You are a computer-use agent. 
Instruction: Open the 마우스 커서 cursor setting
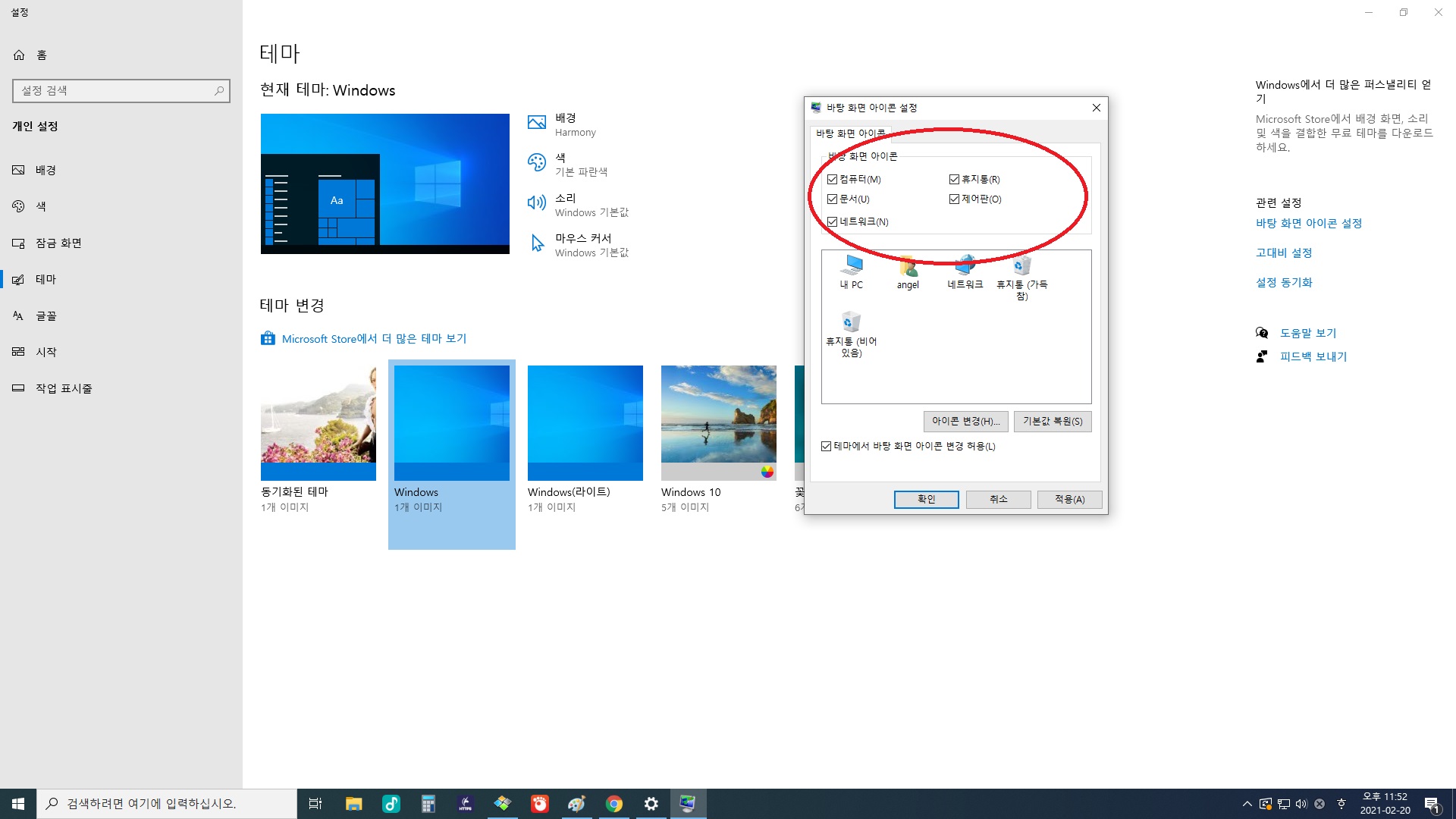(x=537, y=243)
